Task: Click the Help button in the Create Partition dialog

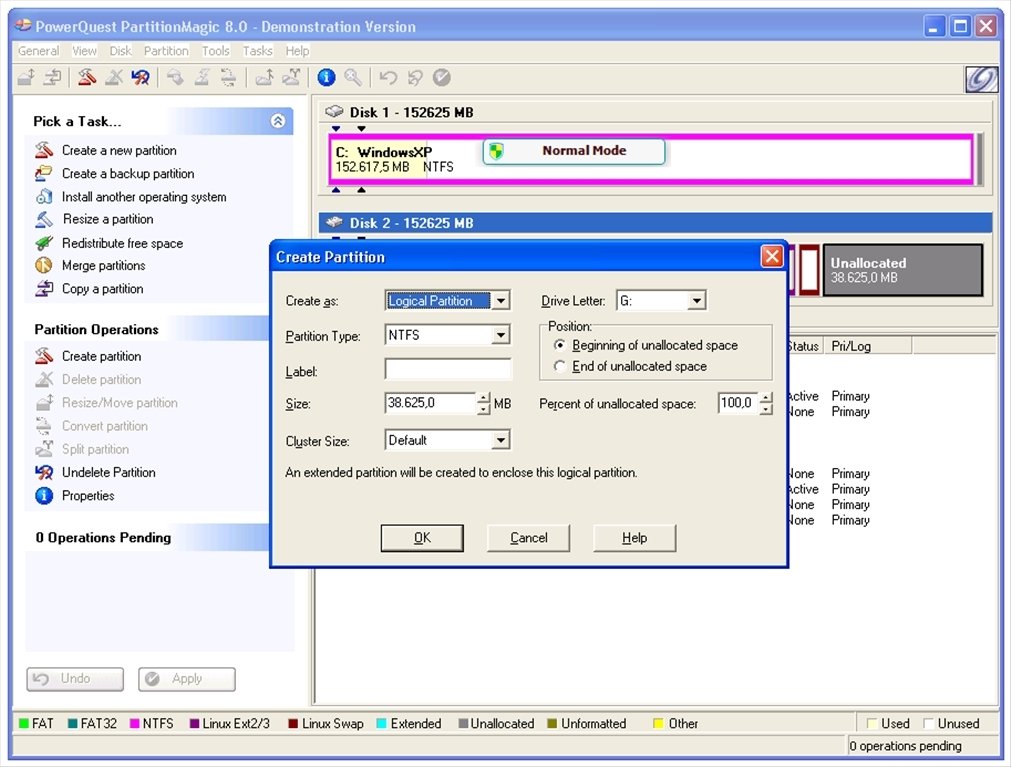Action: click(x=634, y=538)
